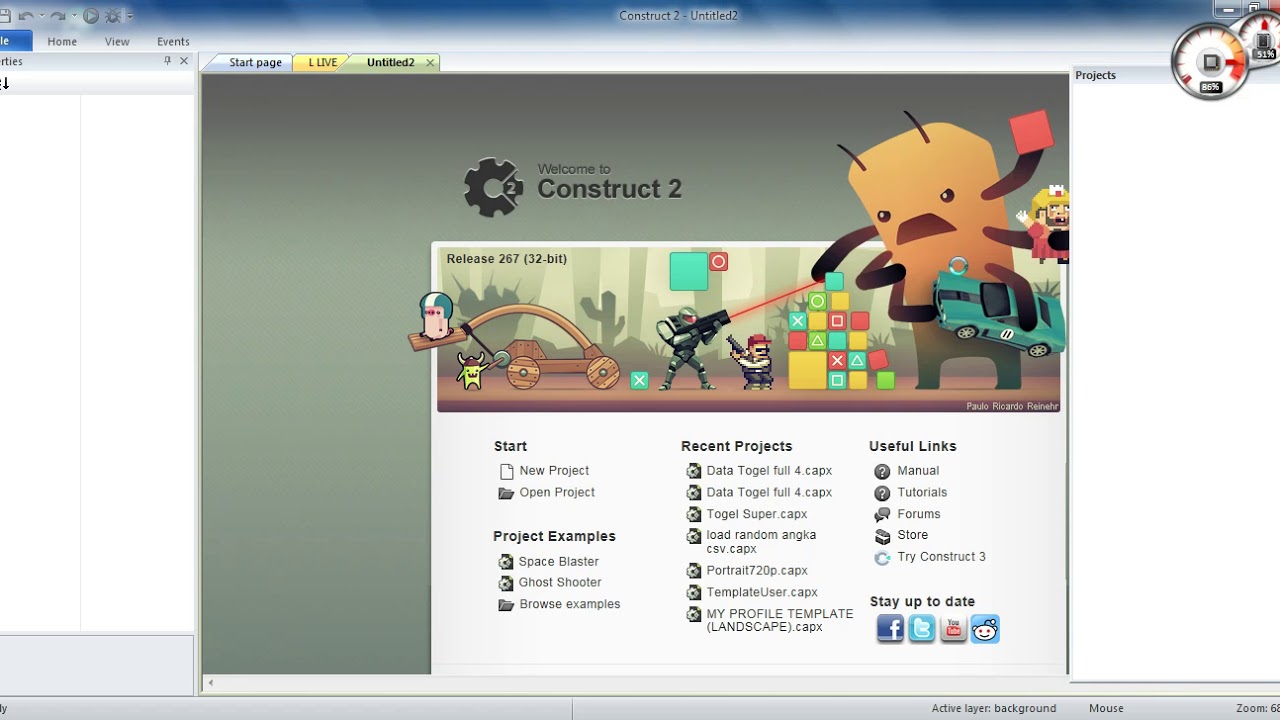The height and width of the screenshot is (720, 1280).
Task: Click the horizontal scrollbar left arrow
Action: (210, 683)
